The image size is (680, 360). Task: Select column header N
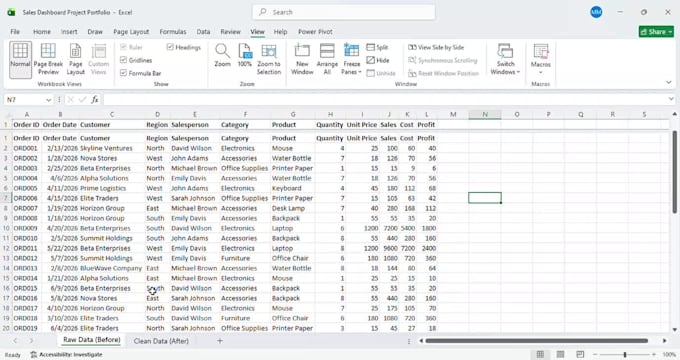(x=485, y=115)
